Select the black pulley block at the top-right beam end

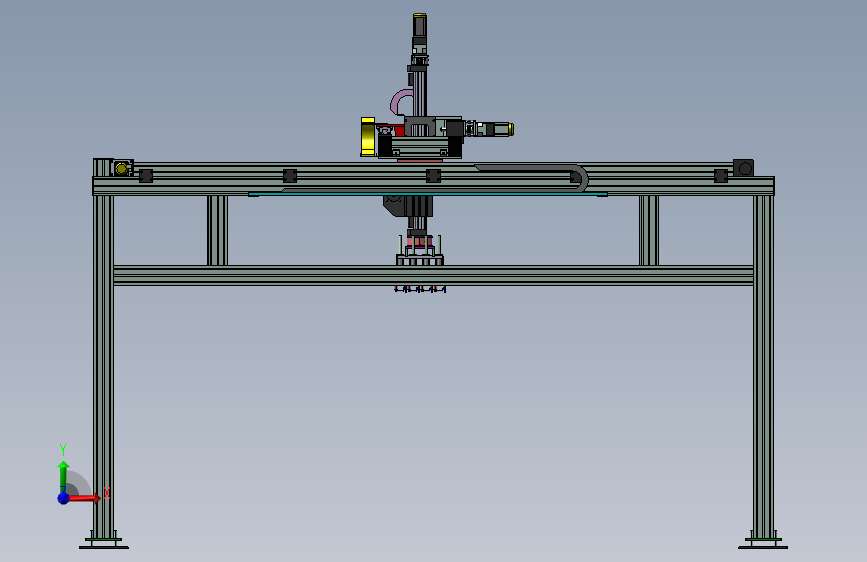point(744,168)
